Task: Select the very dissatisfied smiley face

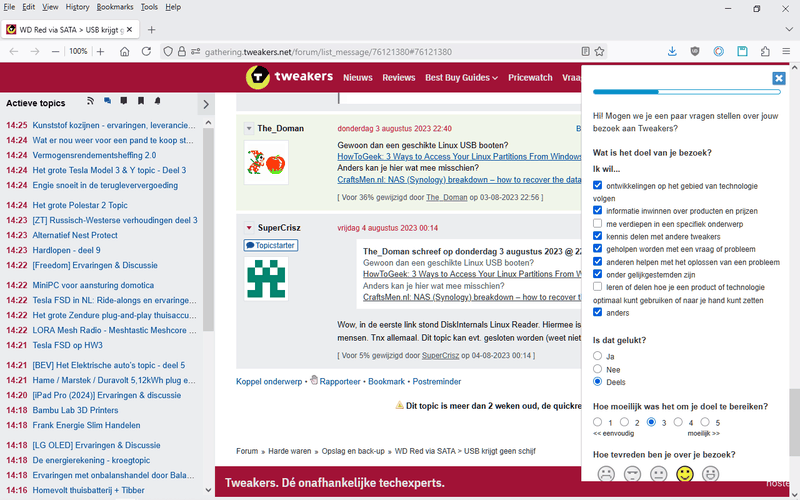Action: [x=606, y=474]
